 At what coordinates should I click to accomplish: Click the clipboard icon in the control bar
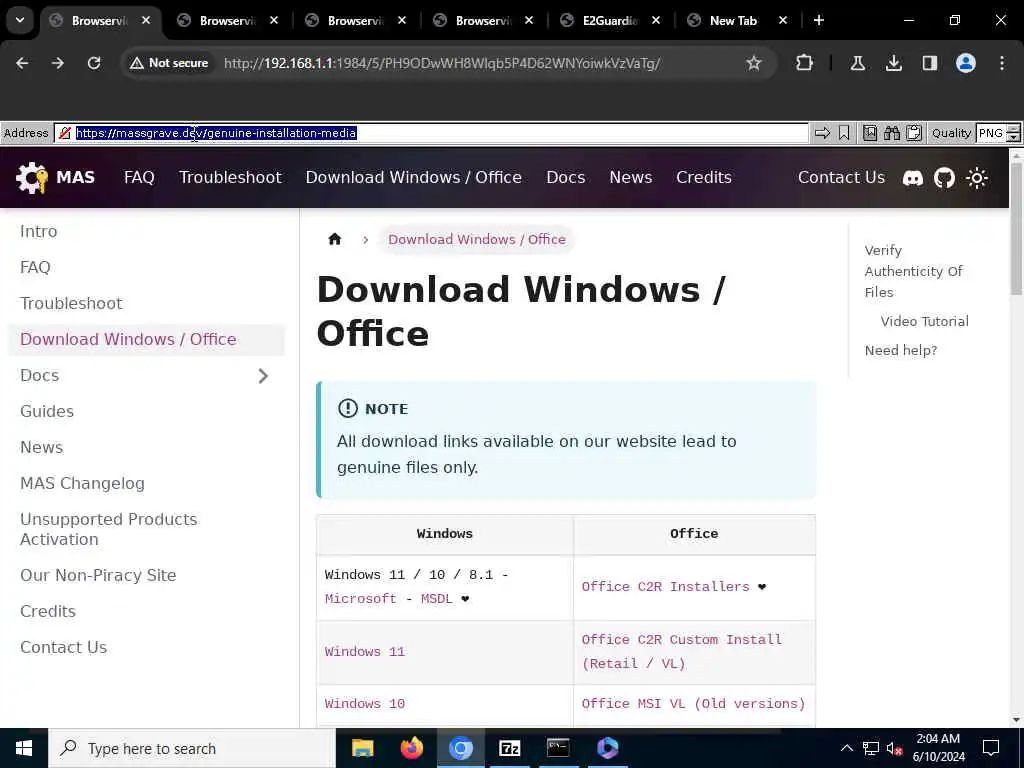[x=914, y=133]
